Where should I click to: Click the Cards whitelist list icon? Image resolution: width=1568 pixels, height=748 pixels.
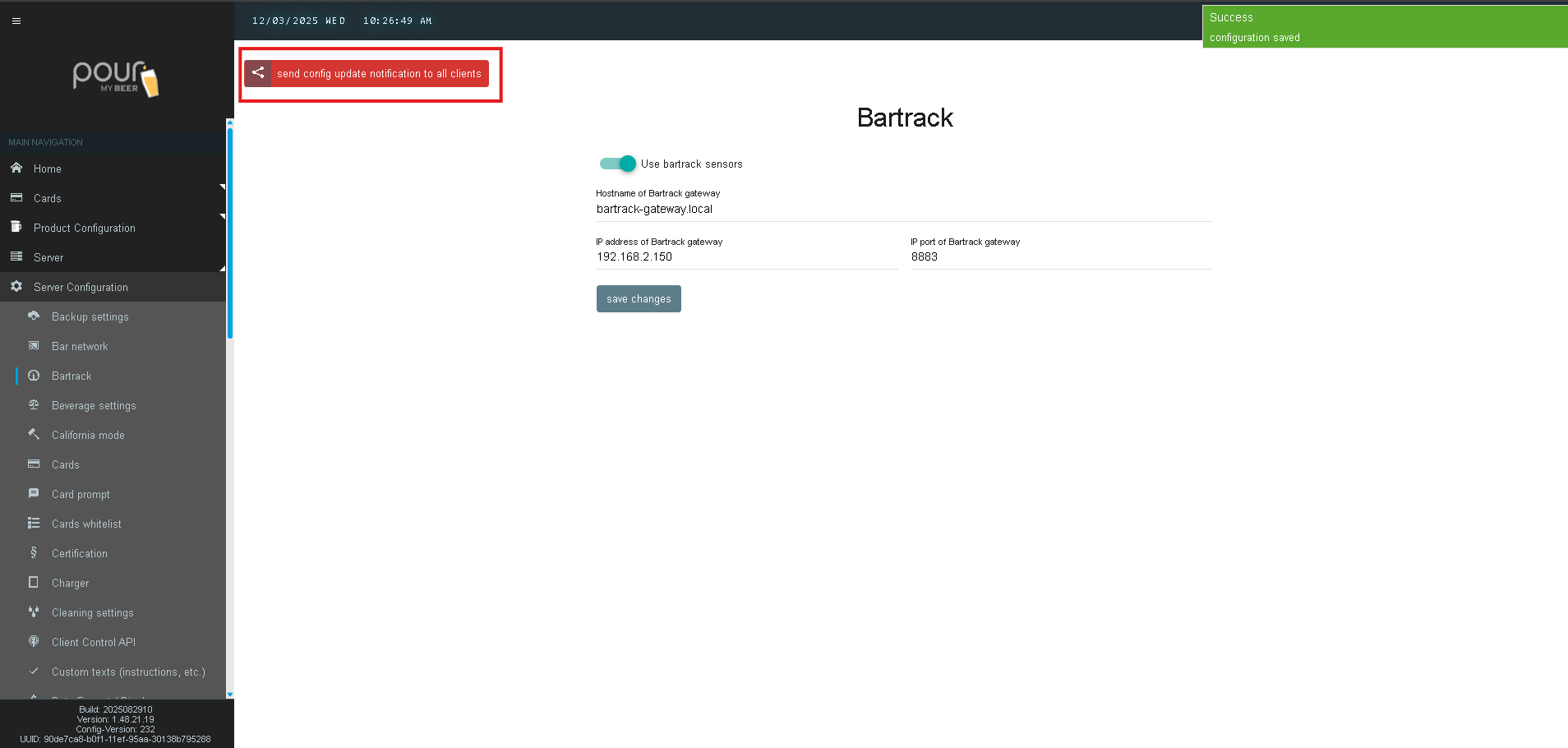(x=34, y=524)
